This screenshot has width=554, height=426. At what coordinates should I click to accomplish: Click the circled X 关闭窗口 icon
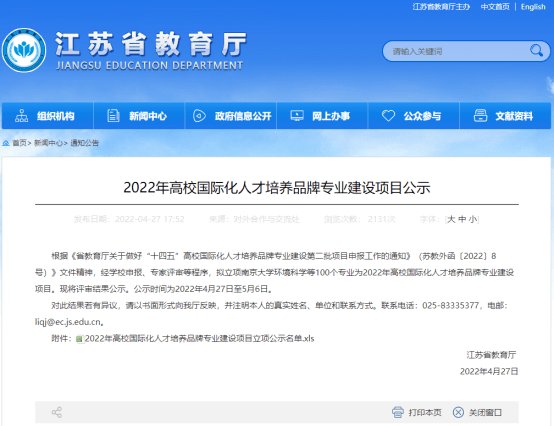458,412
